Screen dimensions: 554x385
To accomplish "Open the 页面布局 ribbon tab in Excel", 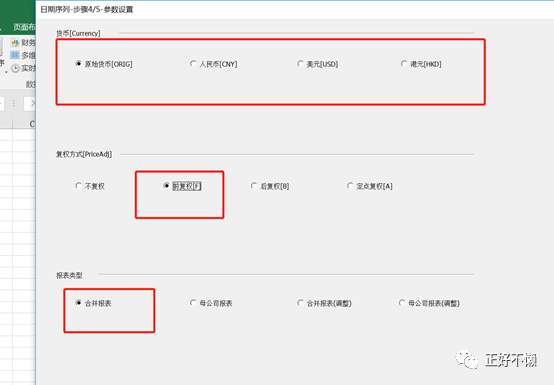I will (24, 27).
